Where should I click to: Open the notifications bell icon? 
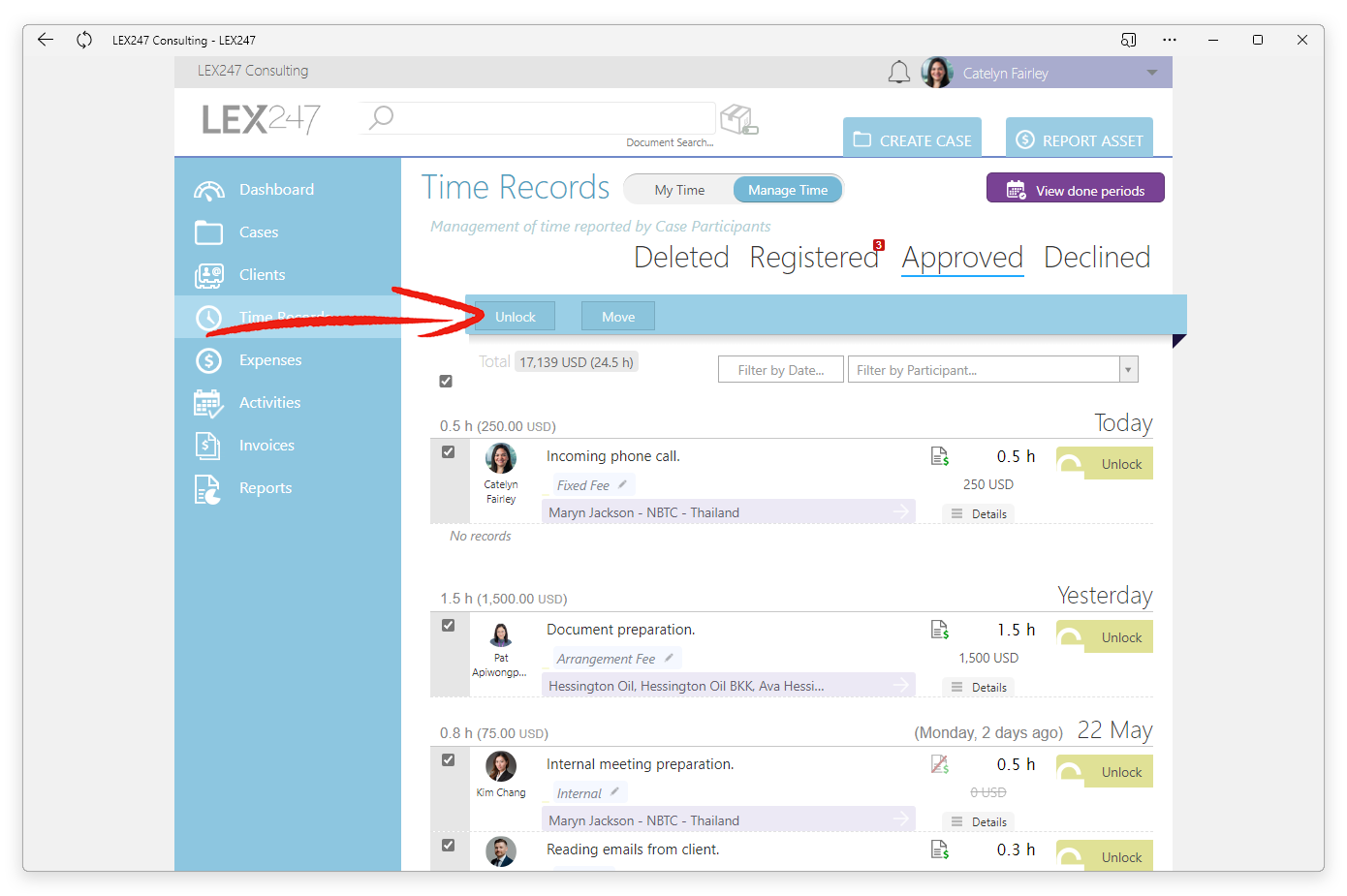(899, 73)
